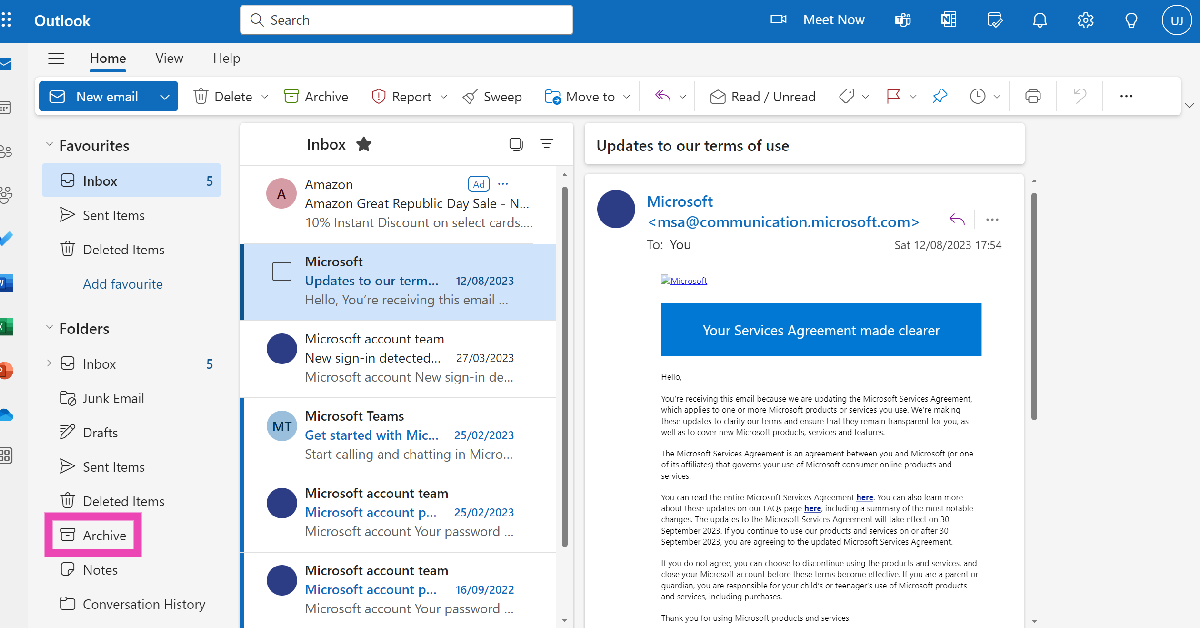This screenshot has height=628, width=1200.
Task: Open Settings gear icon
Action: (1085, 20)
